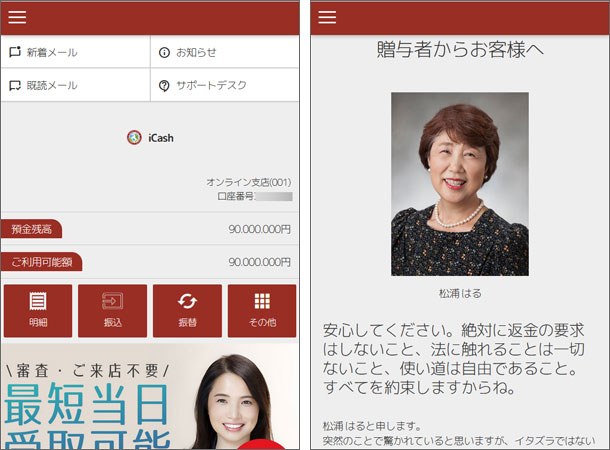Open the hamburger menu on the iCash screen
610x450 pixels.
[17, 17]
